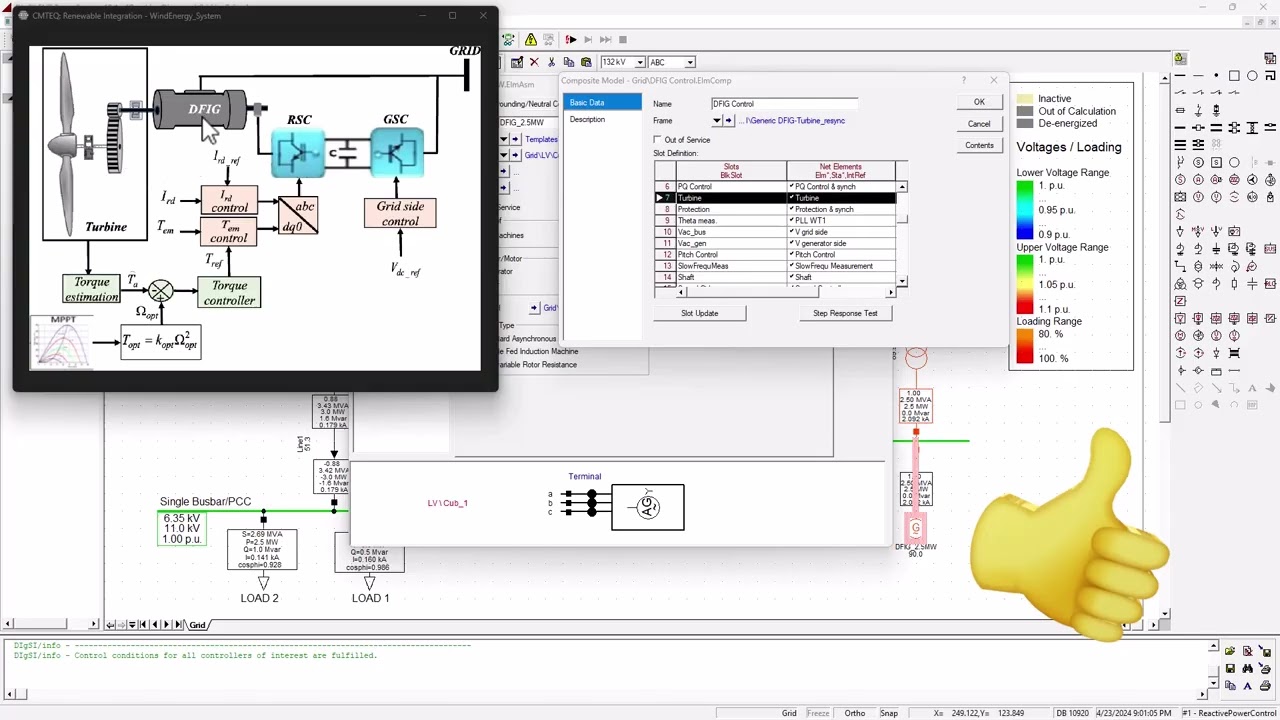
Task: Toggle Grid in the status bar
Action: coord(789,713)
